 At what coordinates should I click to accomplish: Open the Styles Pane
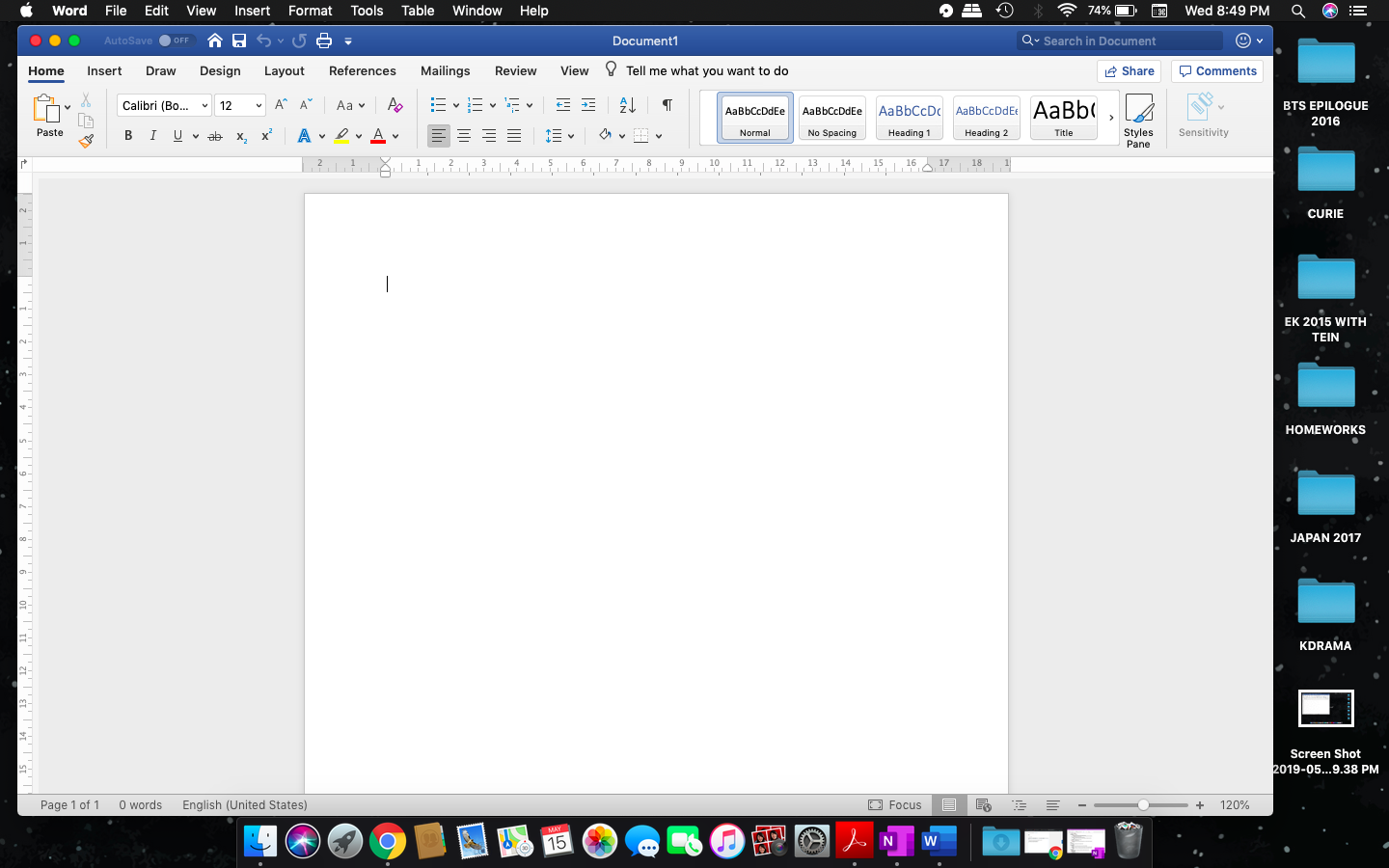1139,118
